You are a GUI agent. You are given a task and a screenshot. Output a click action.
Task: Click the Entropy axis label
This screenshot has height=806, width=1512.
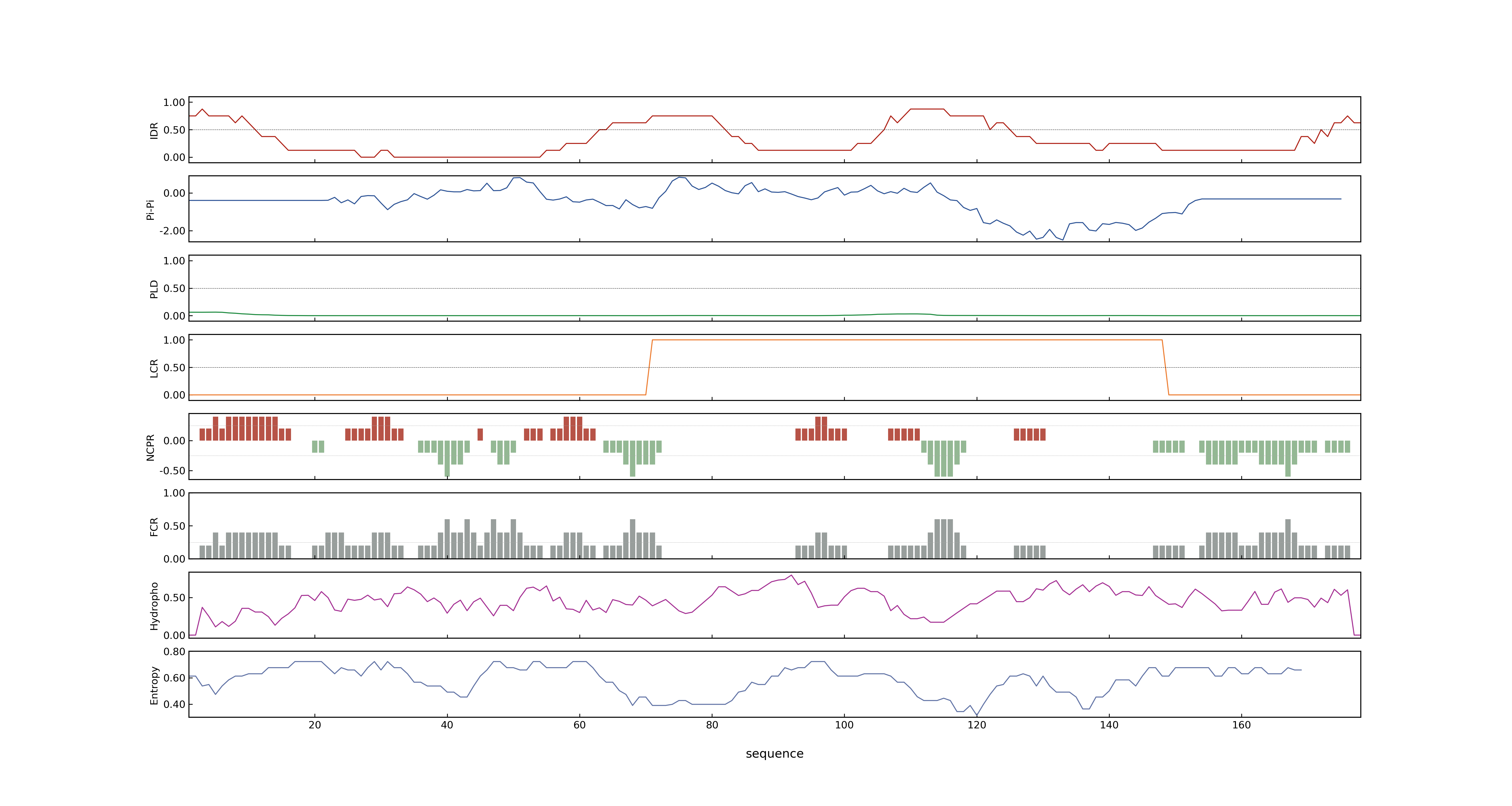click(154, 685)
